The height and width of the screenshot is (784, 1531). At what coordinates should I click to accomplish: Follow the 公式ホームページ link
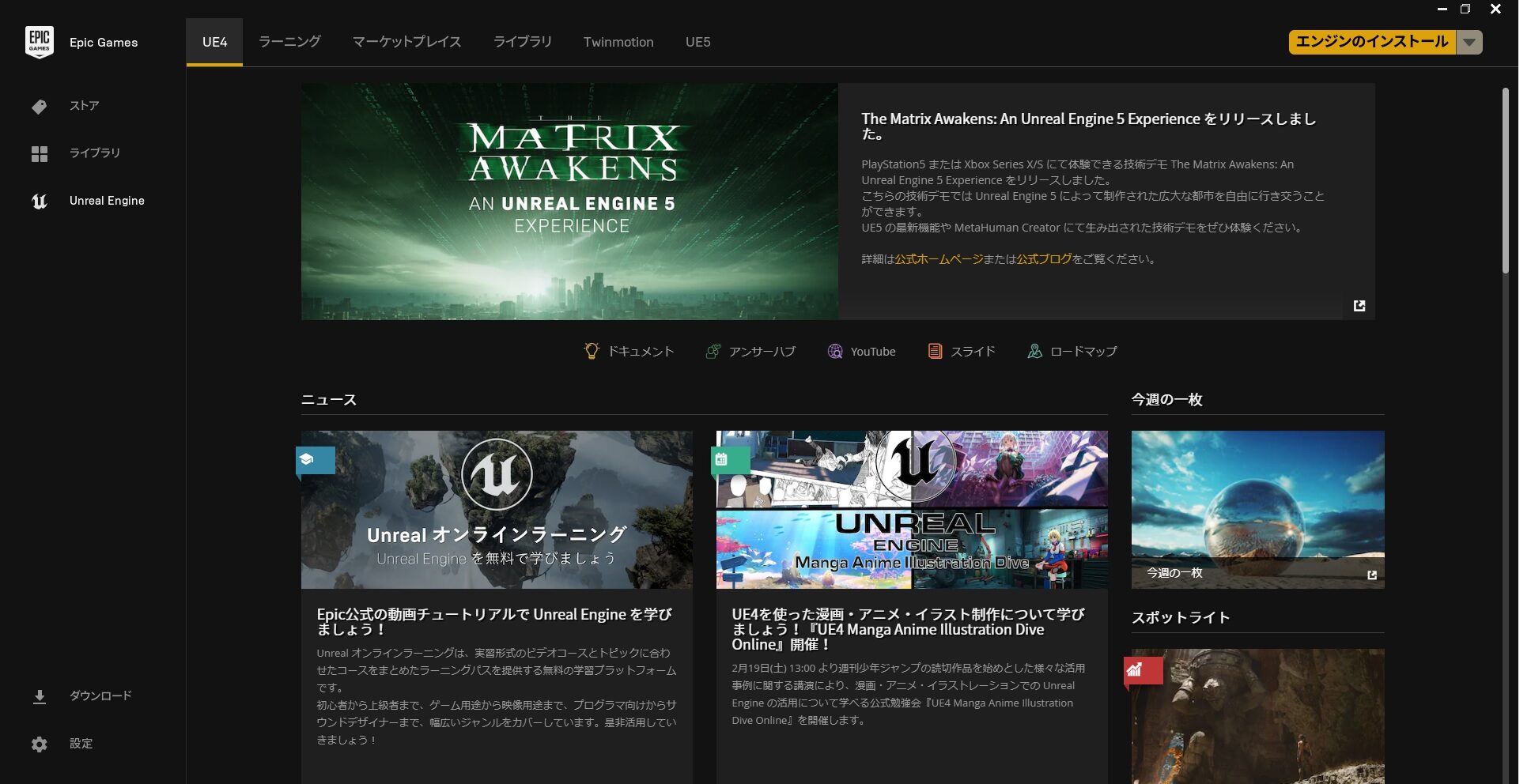tap(939, 259)
